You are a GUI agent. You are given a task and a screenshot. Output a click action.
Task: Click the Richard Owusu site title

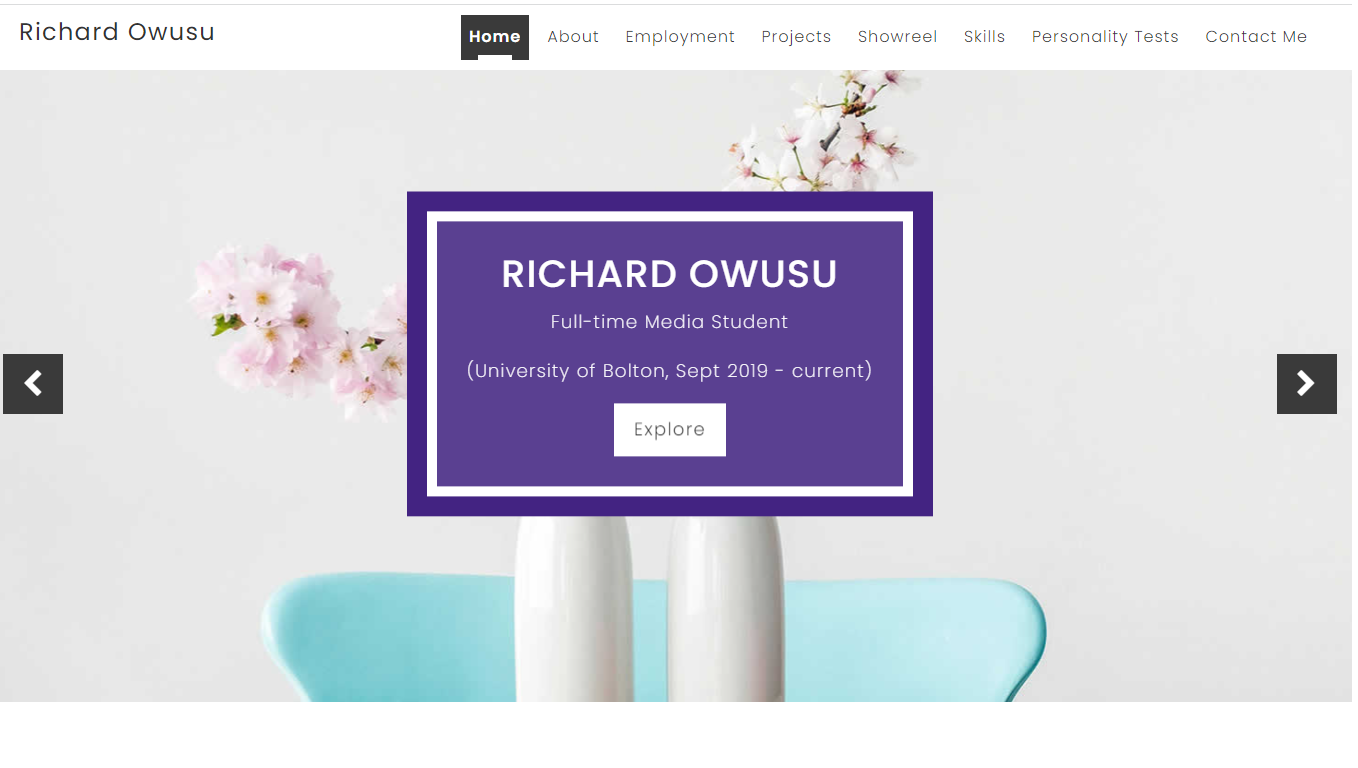click(x=117, y=32)
